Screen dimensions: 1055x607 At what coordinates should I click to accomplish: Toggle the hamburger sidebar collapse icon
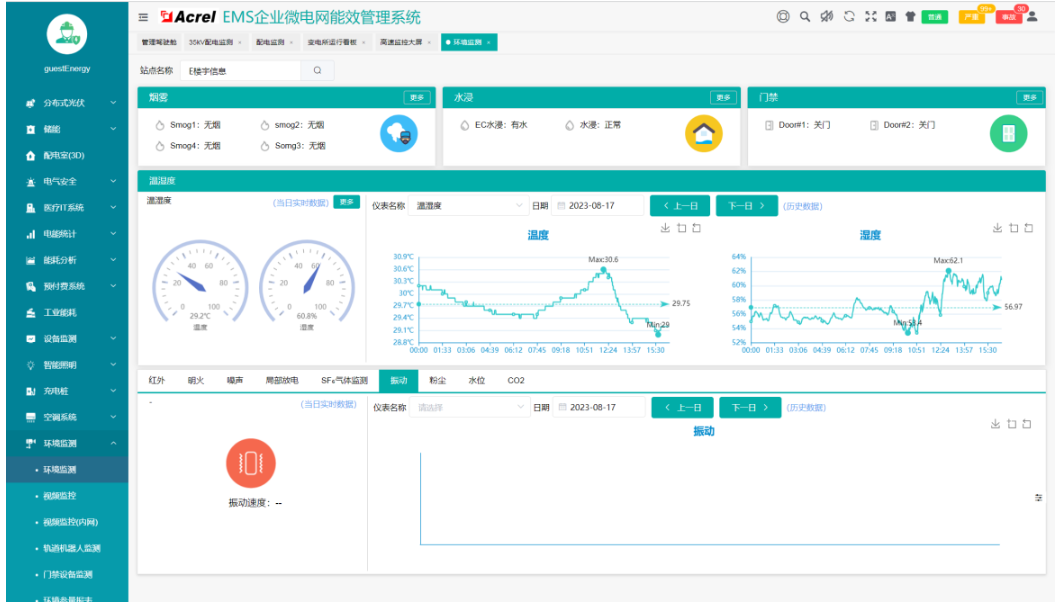tap(143, 17)
